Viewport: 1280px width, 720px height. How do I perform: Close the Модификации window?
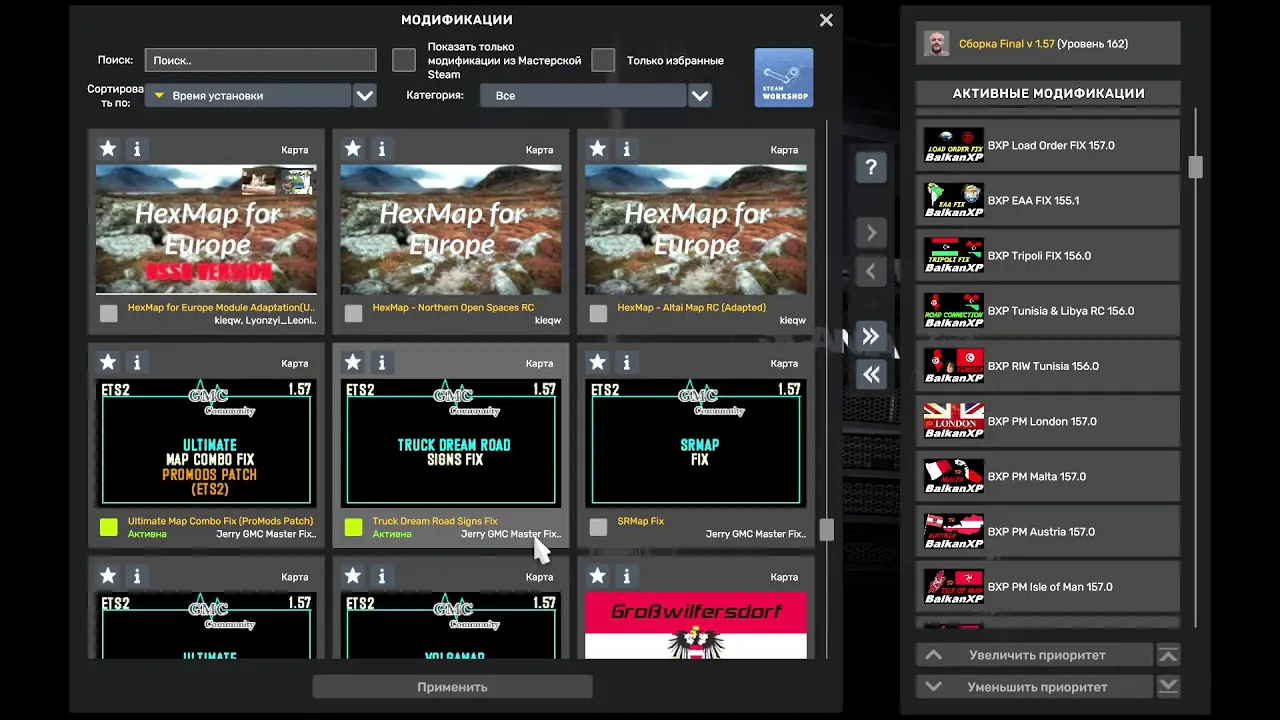pos(826,20)
